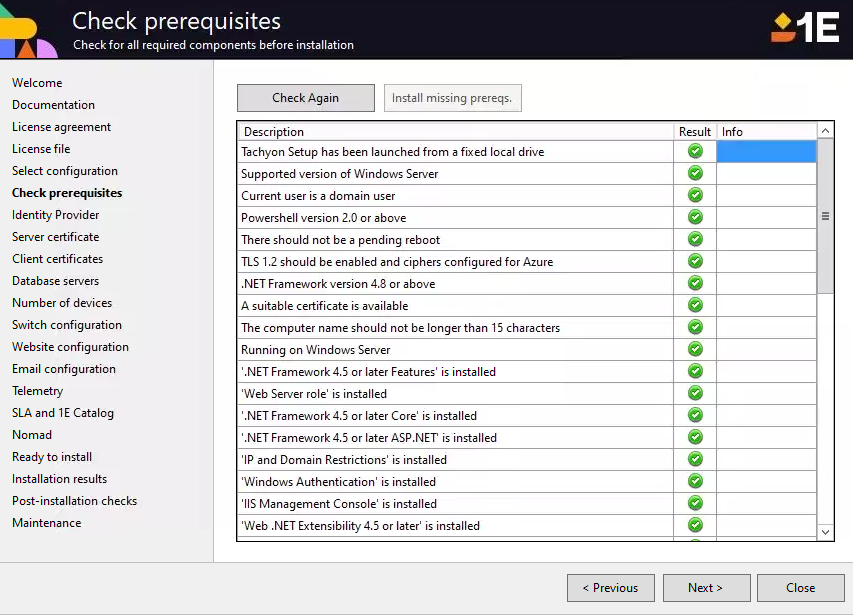Viewport: 853px width, 615px height.
Task: Click the green check for Powershell version 2.0
Action: (695, 218)
